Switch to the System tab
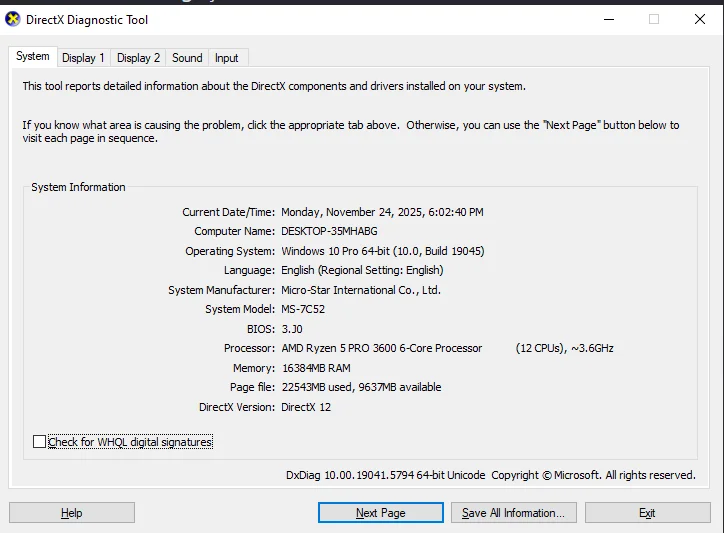Viewport: 724px width, 533px height. (33, 56)
